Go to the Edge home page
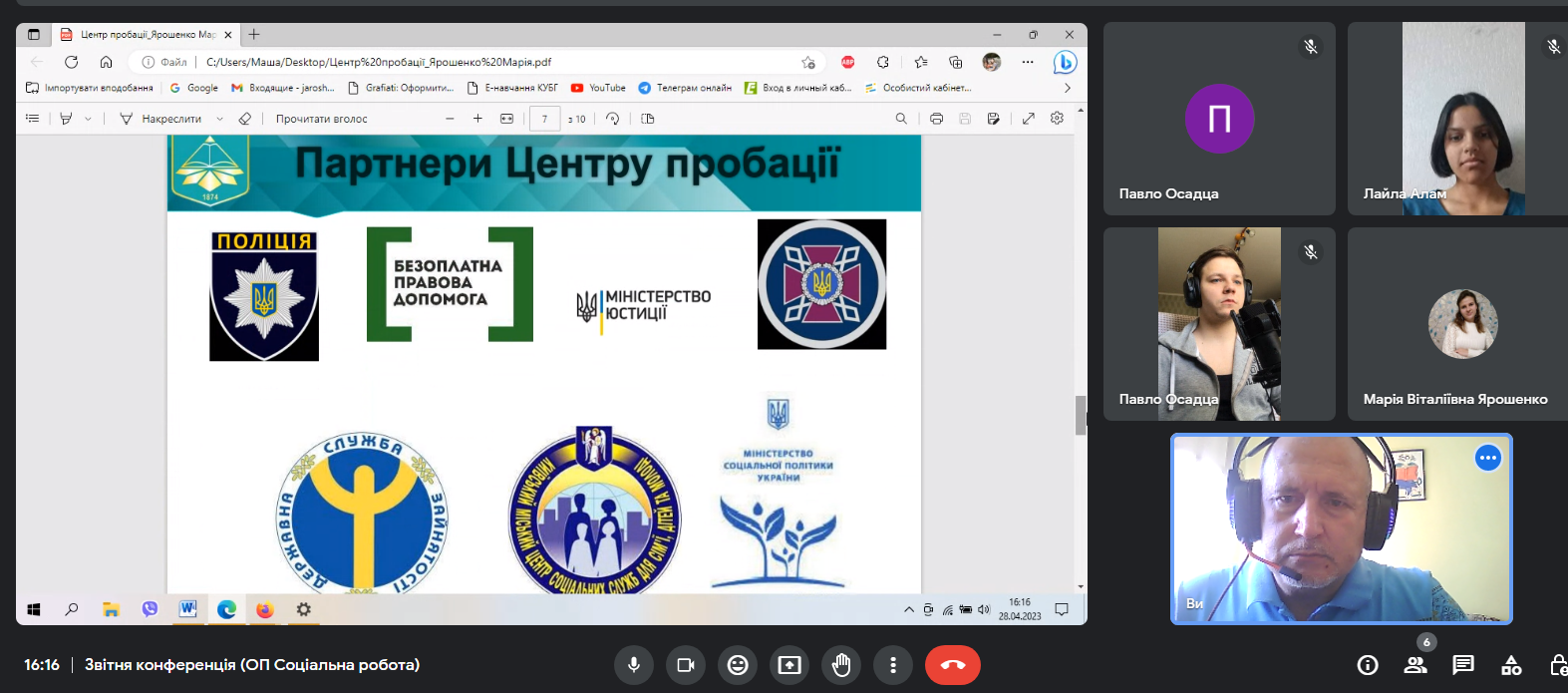The width and height of the screenshot is (1568, 693). coord(106,62)
